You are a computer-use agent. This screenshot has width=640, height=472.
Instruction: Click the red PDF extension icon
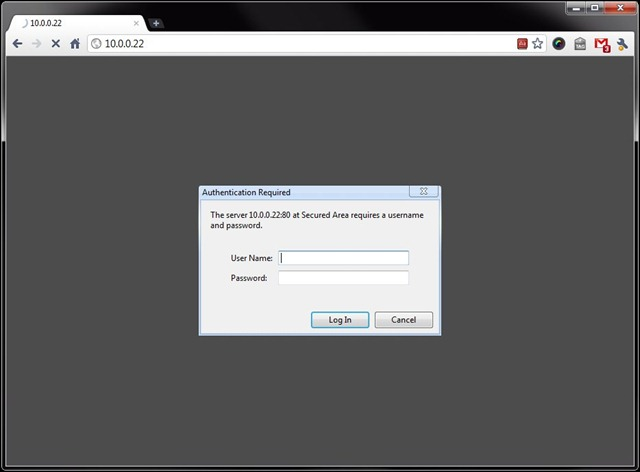(x=522, y=43)
